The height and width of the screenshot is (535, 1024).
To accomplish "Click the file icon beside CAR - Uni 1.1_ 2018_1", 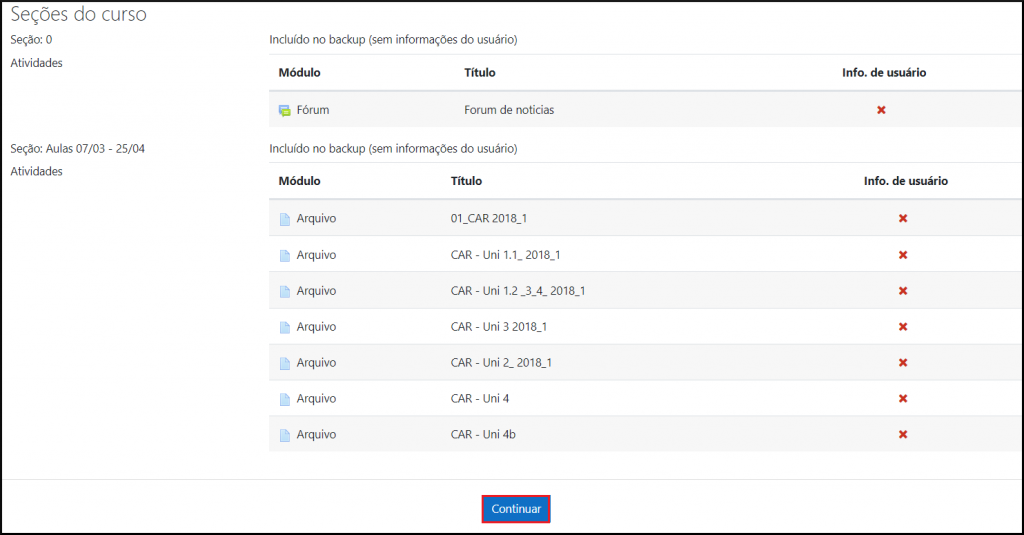I will tap(284, 255).
